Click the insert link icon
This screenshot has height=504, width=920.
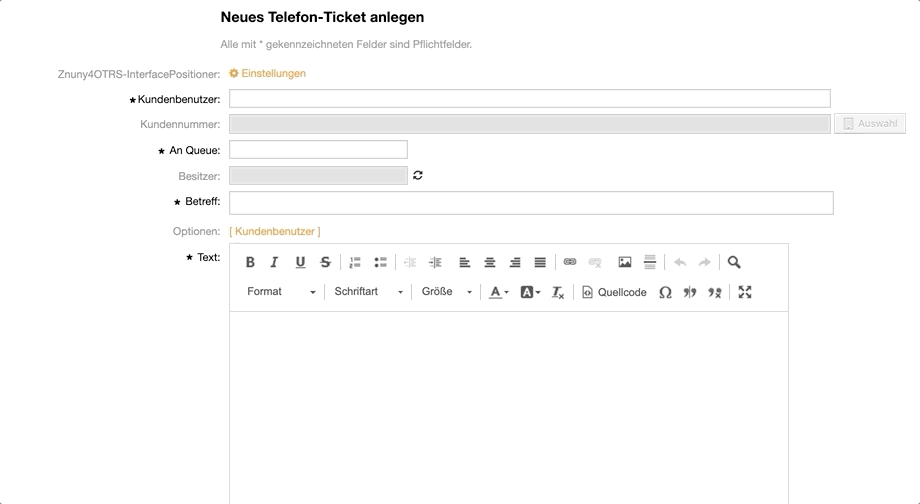(x=570, y=262)
